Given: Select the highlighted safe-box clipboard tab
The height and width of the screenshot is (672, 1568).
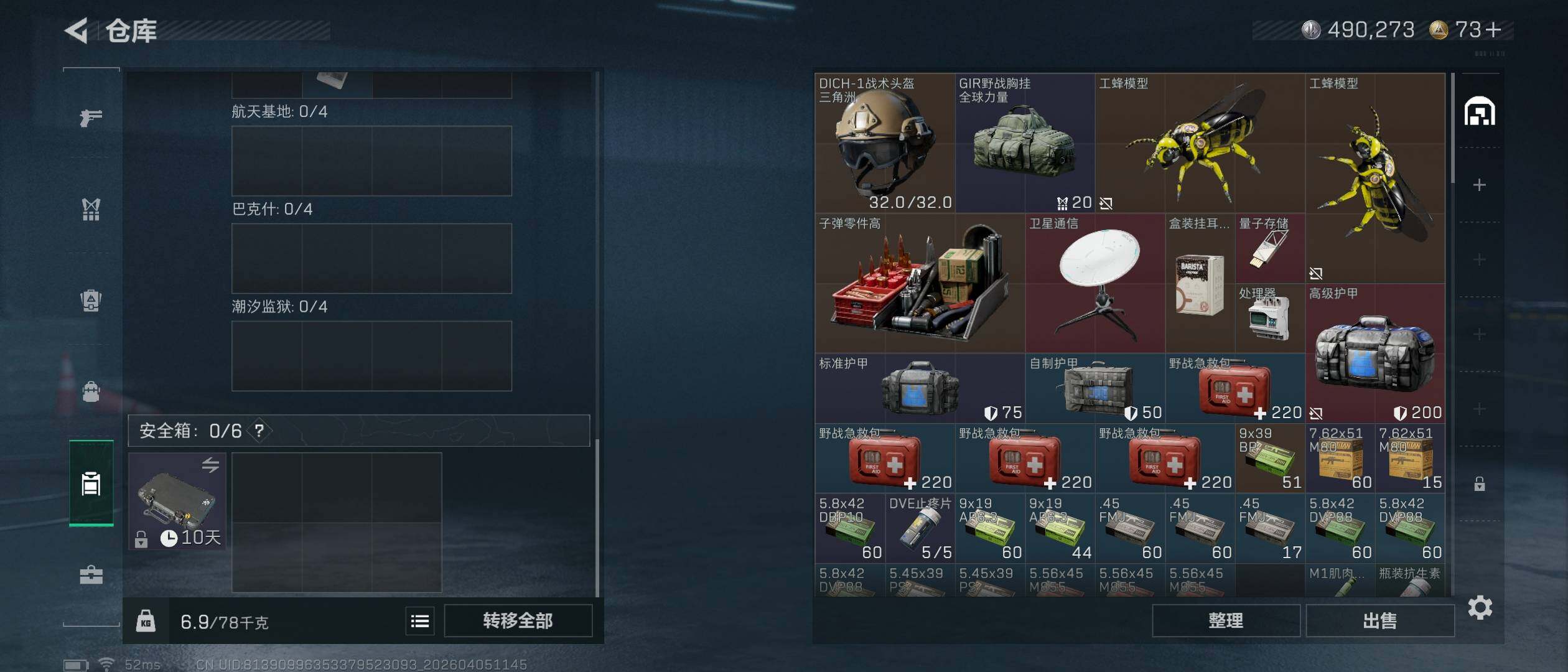Looking at the screenshot, I should pos(91,483).
